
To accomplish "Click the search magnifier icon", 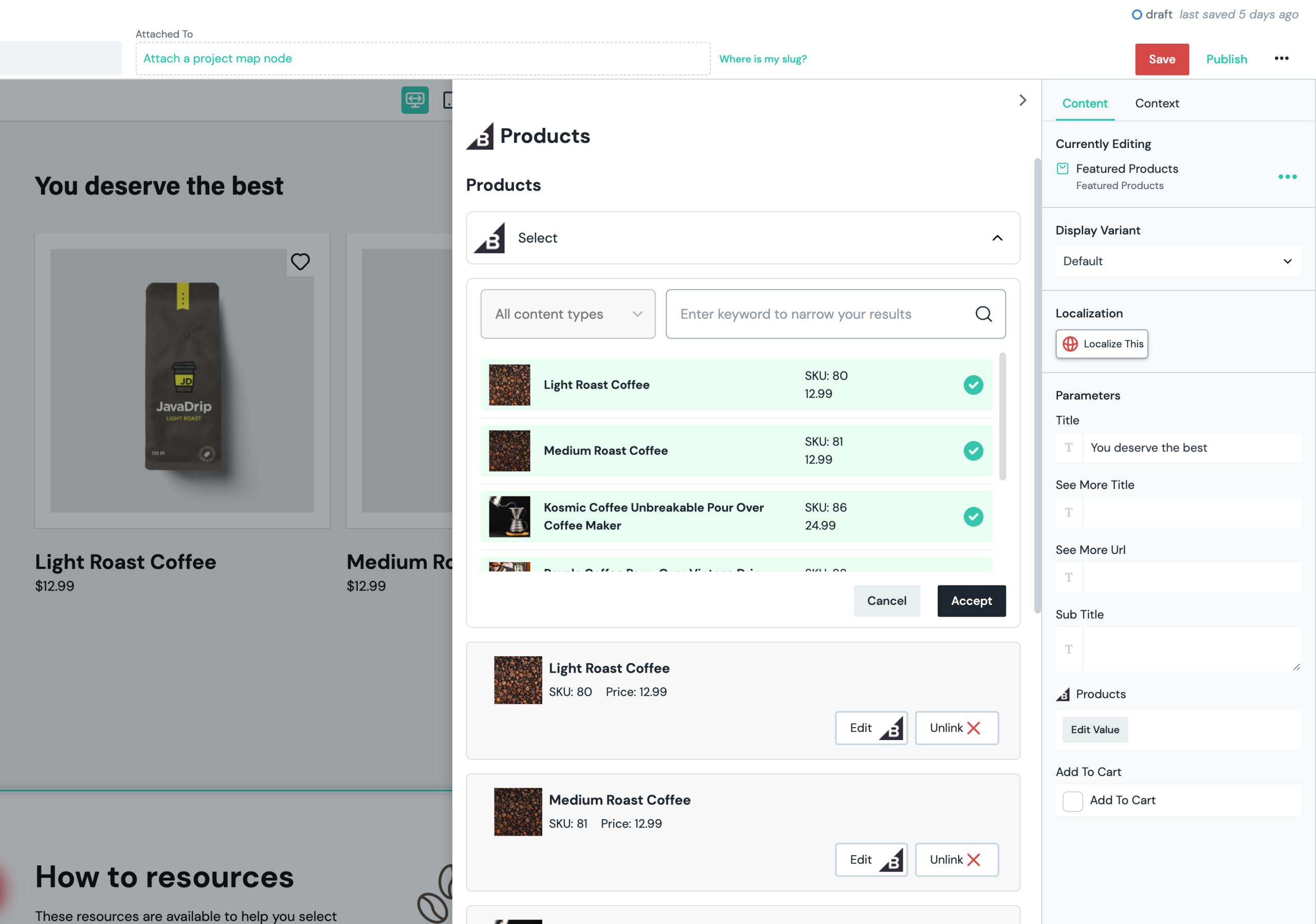I will point(983,314).
